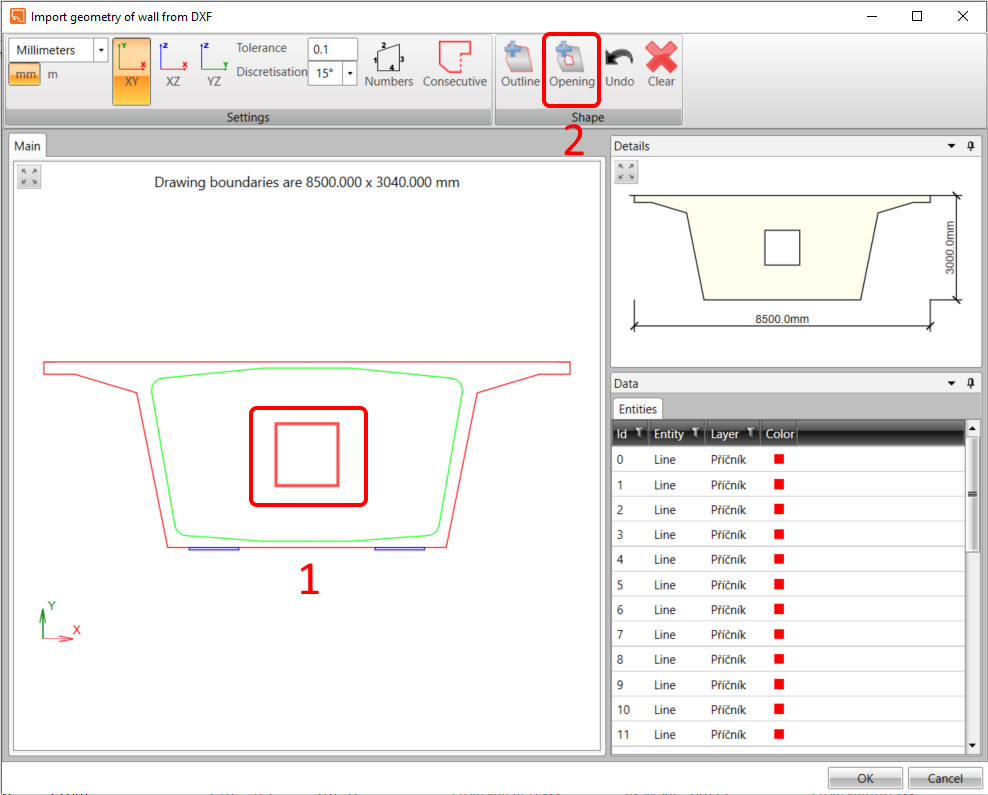Click the color swatch for entity 0
This screenshot has height=795, width=988.
click(x=778, y=459)
